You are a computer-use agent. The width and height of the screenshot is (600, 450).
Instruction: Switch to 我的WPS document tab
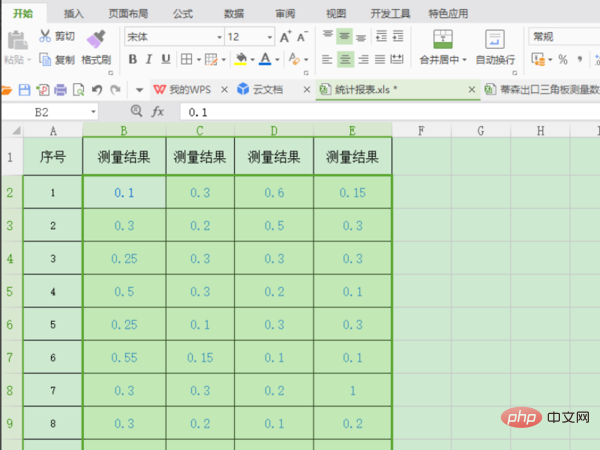coord(190,90)
